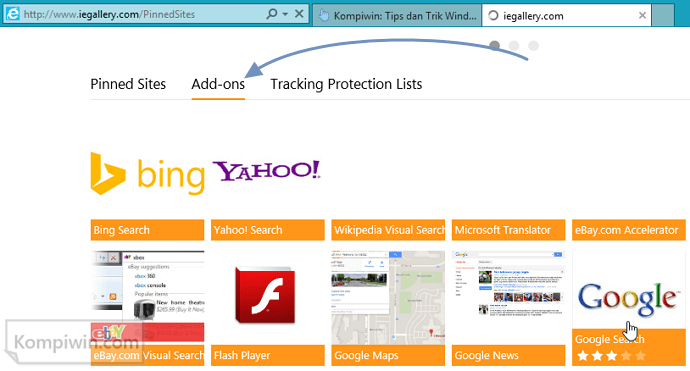Select the Add-ons section tab

tap(218, 84)
